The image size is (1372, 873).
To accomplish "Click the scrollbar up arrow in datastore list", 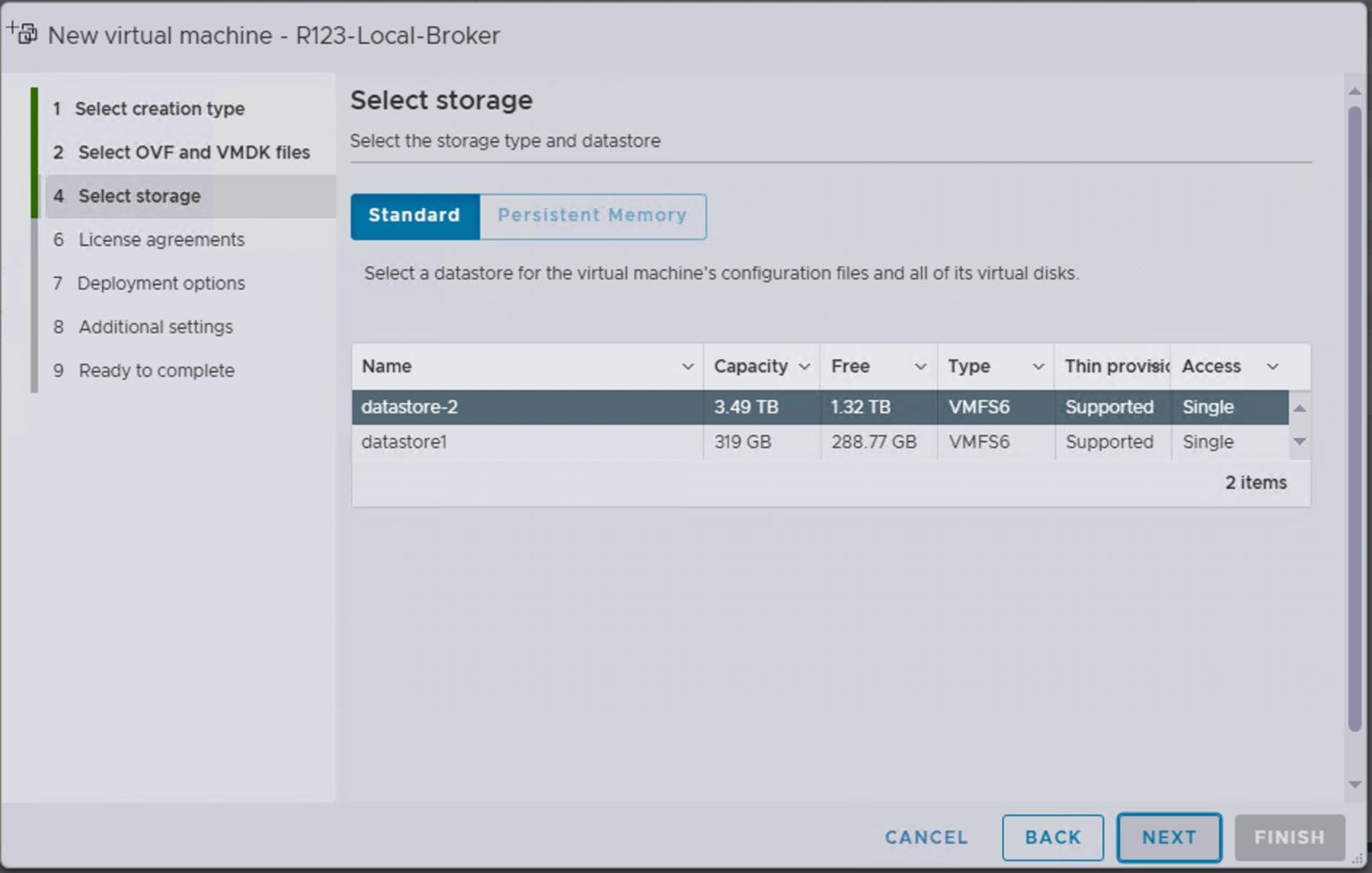I will click(x=1300, y=407).
